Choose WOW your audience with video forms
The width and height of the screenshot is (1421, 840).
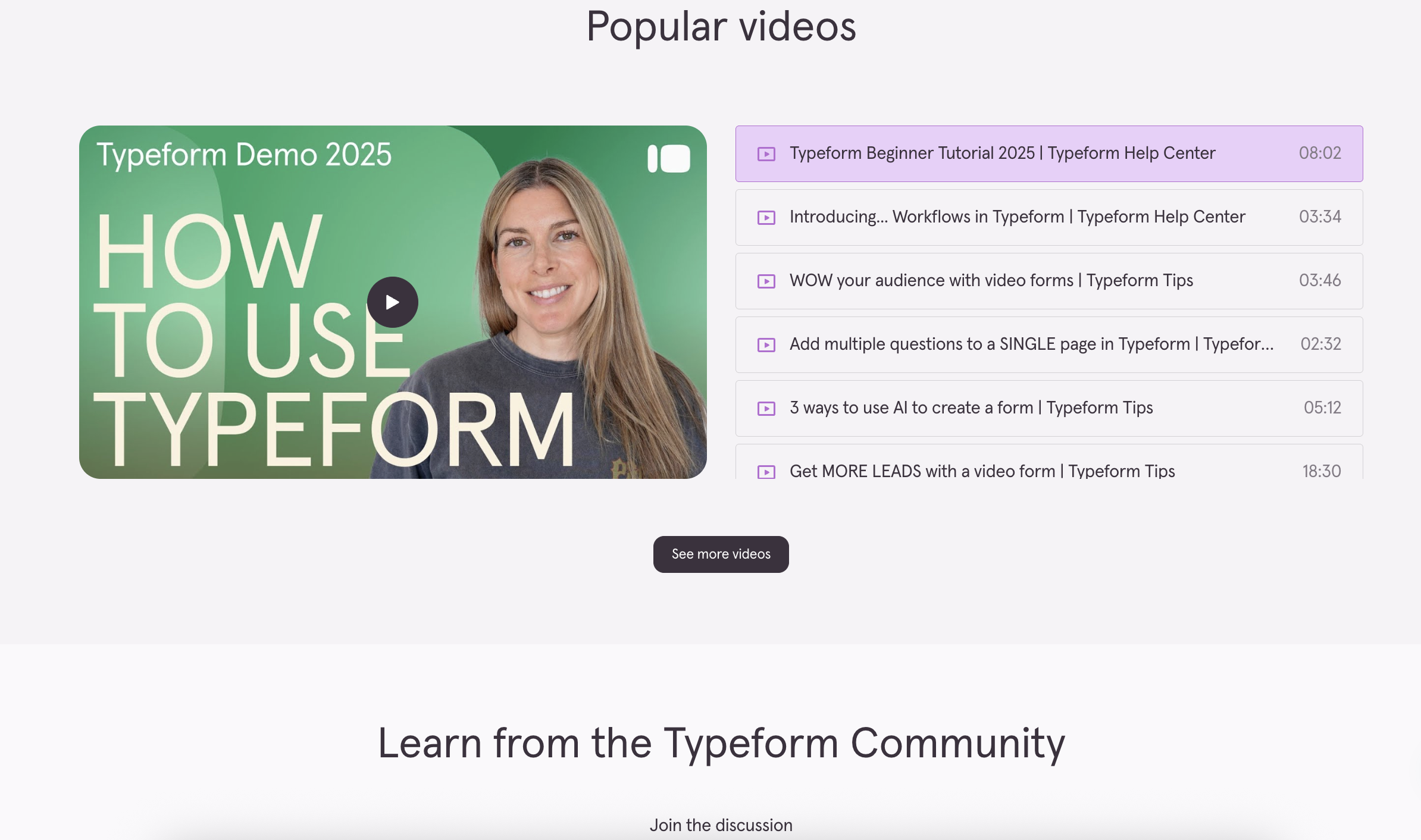(x=1049, y=281)
